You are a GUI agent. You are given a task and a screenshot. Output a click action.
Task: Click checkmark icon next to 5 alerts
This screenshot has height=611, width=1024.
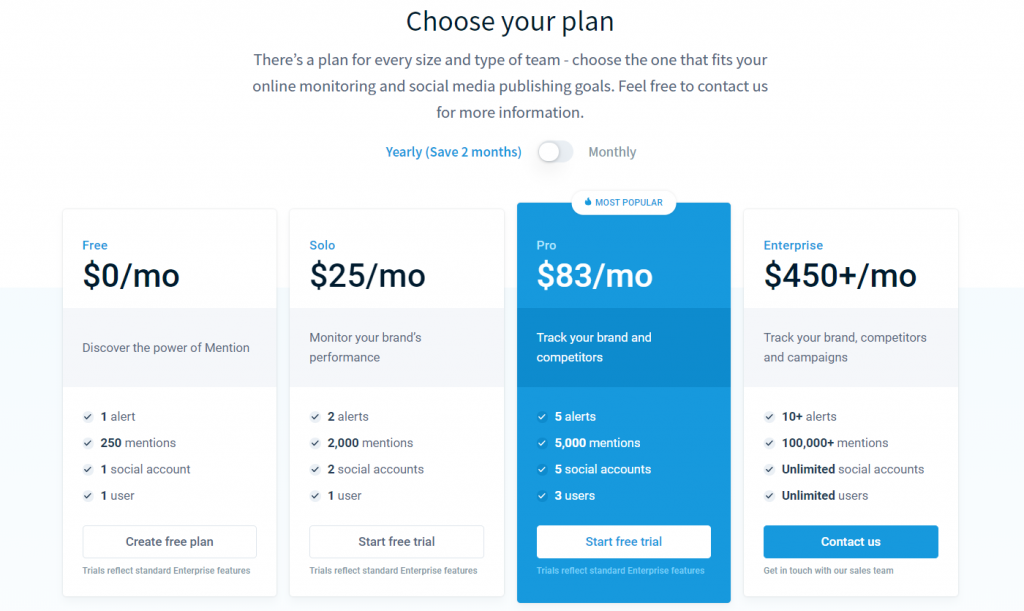click(542, 416)
